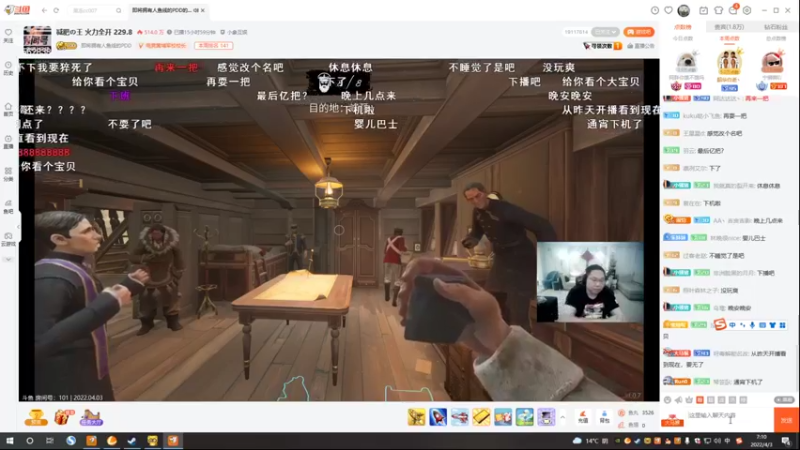Send the first gold plane gift
Viewport: 800px width, 450px height.
click(x=416, y=417)
